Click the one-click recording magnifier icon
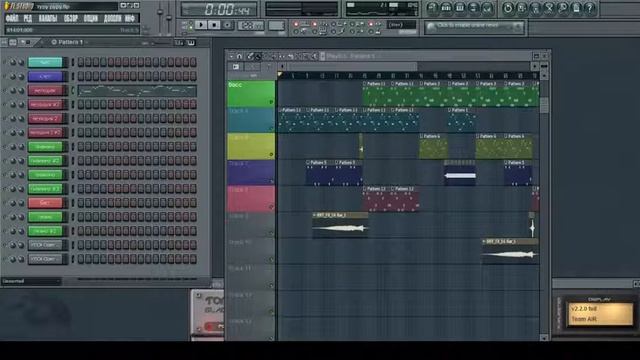 tap(562, 8)
